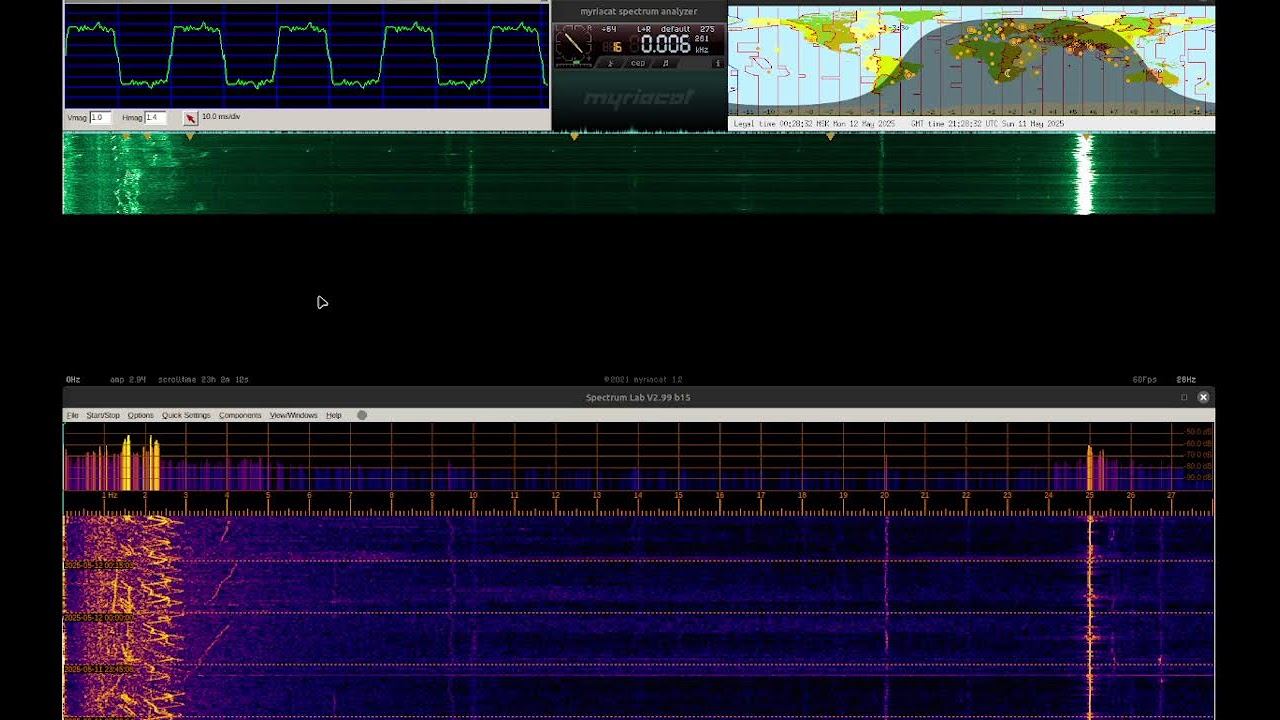Click the gray round status indicator after Help
The height and width of the screenshot is (720, 1280).
coord(362,415)
